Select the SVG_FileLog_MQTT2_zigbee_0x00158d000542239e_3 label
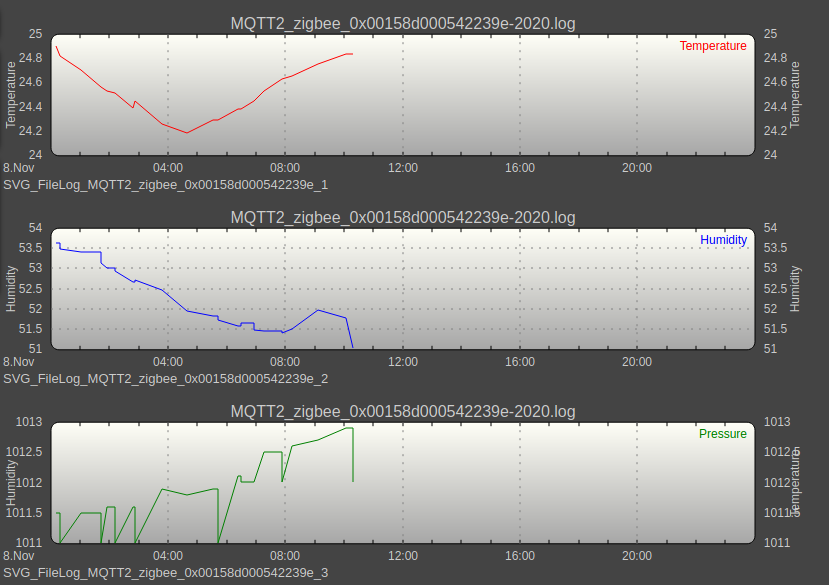 [x=165, y=573]
